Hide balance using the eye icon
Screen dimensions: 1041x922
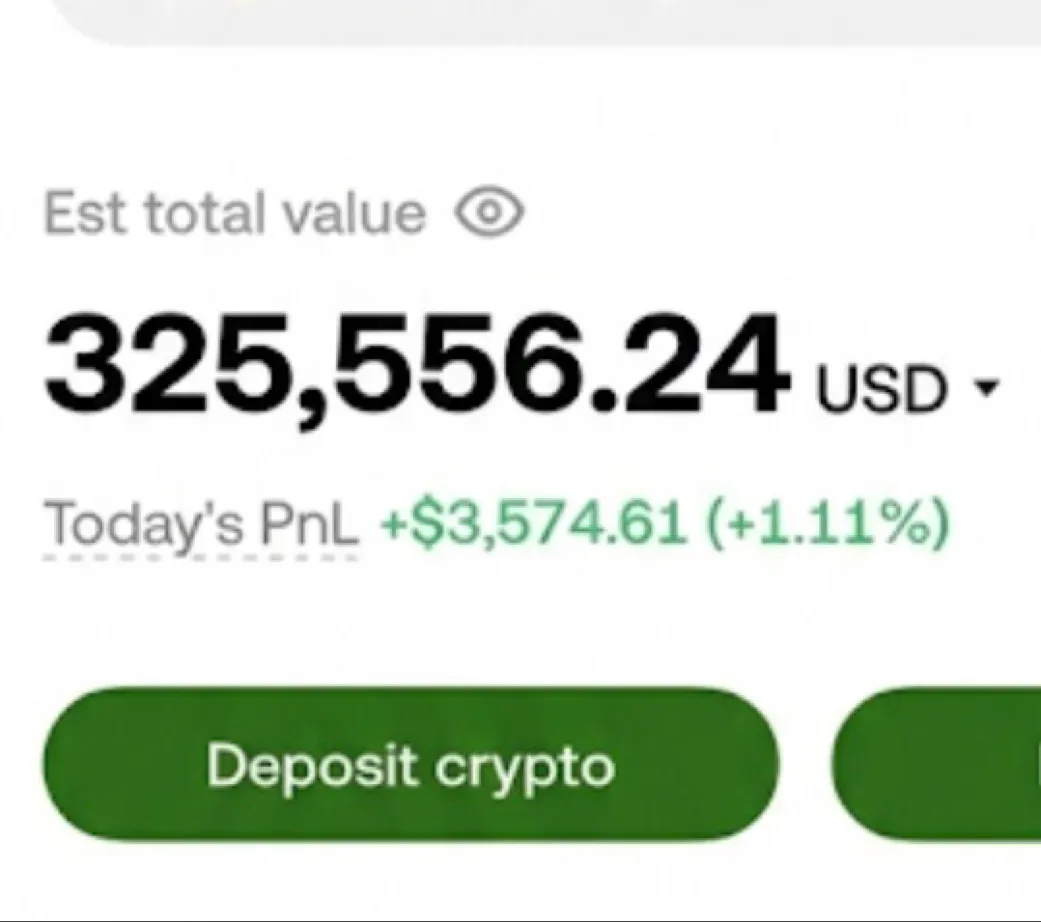pos(489,213)
